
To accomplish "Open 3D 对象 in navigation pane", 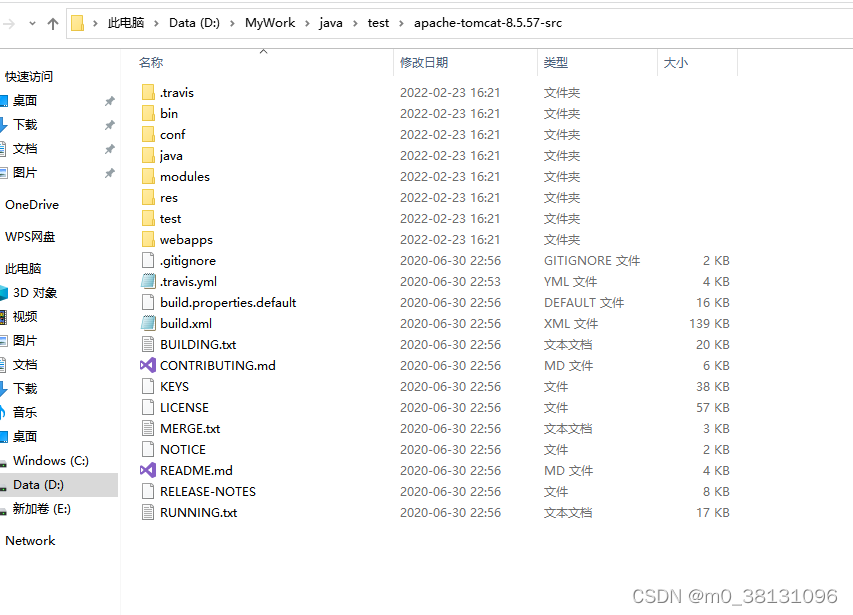I will (35, 293).
